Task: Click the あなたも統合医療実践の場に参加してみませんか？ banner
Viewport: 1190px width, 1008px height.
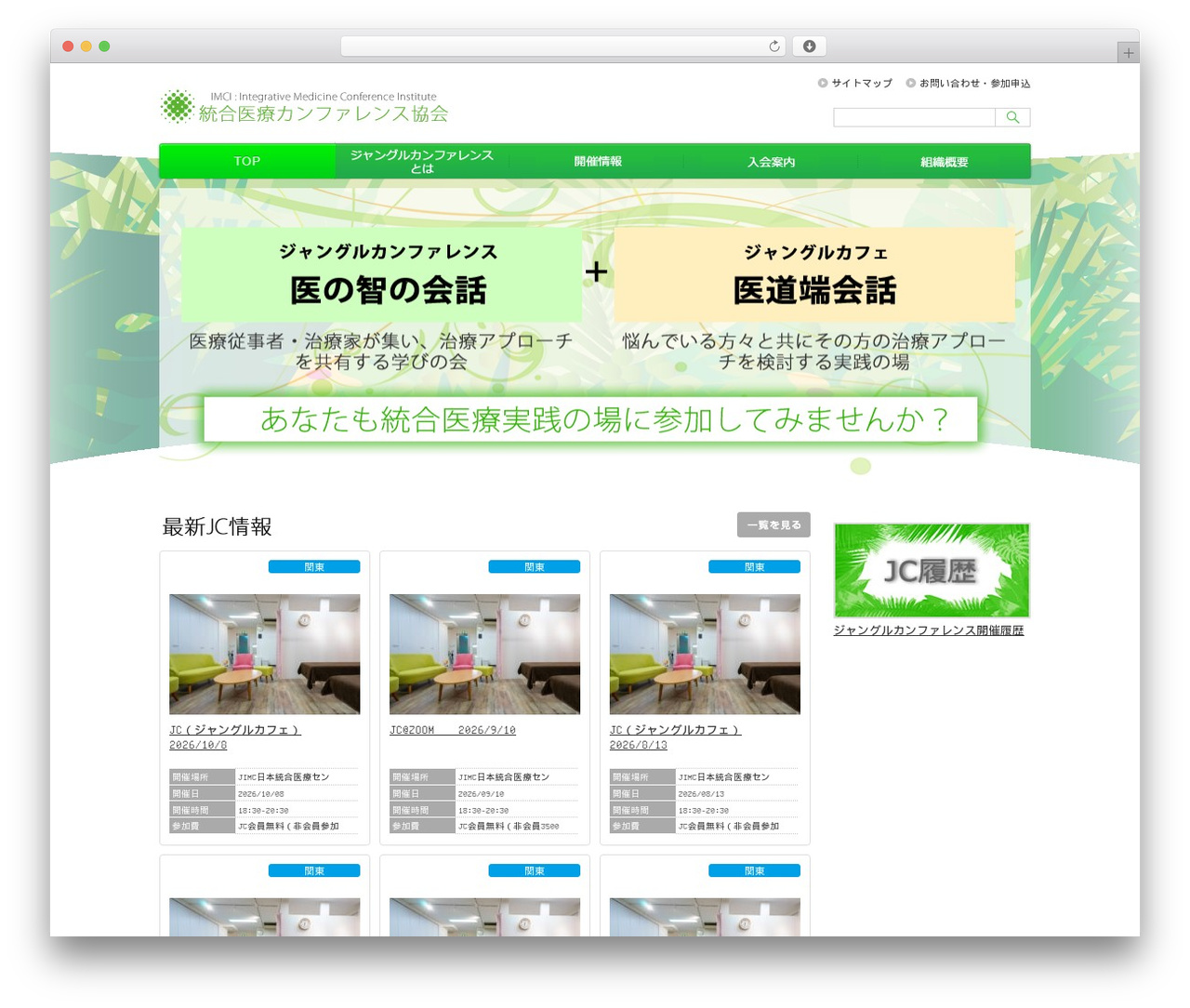Action: point(590,419)
